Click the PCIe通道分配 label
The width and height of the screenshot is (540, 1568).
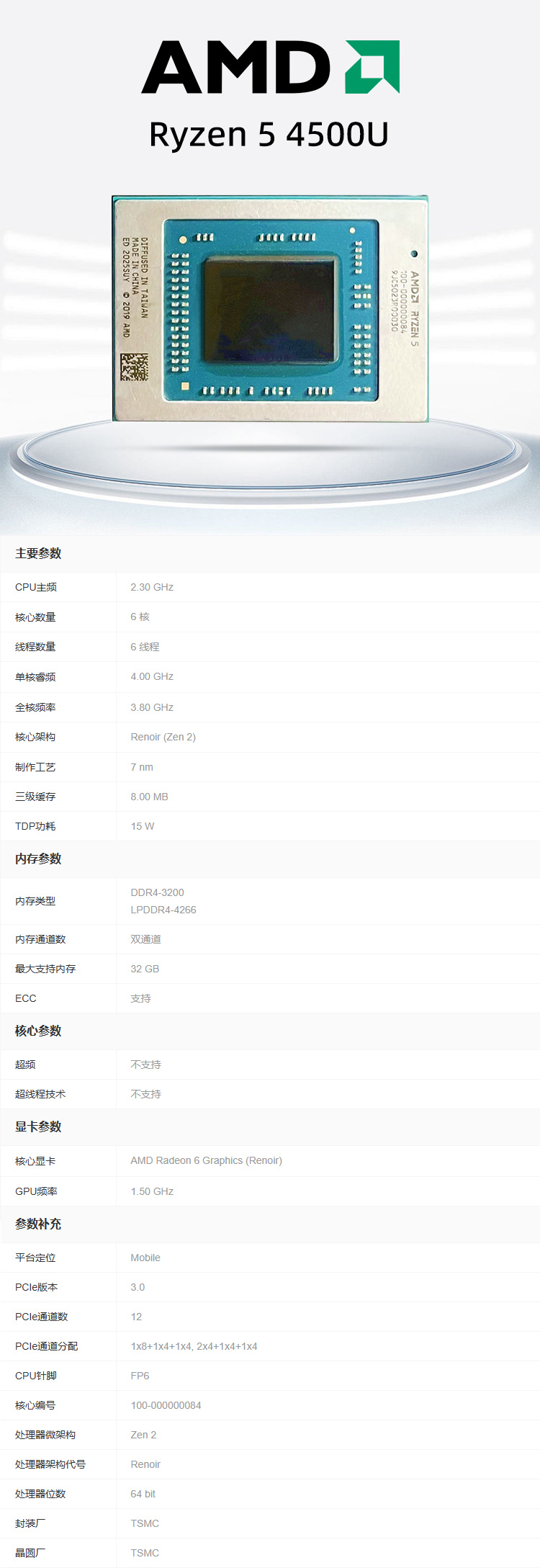46,1346
